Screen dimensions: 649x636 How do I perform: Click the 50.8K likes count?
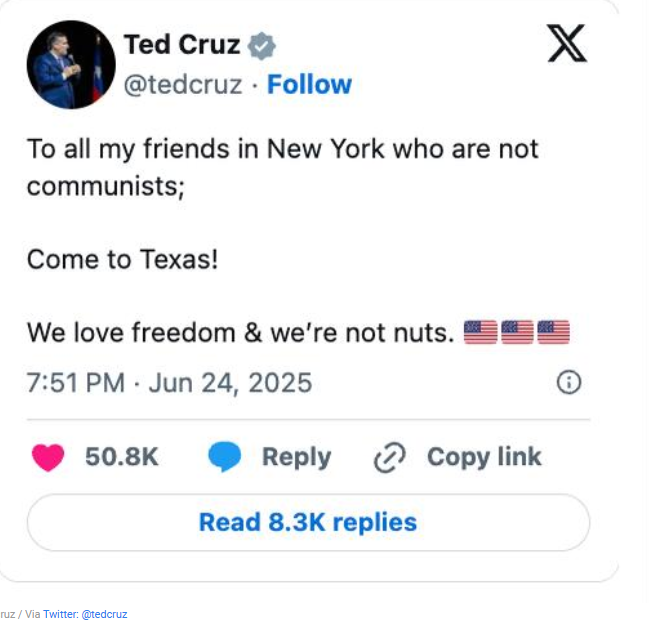tap(122, 457)
